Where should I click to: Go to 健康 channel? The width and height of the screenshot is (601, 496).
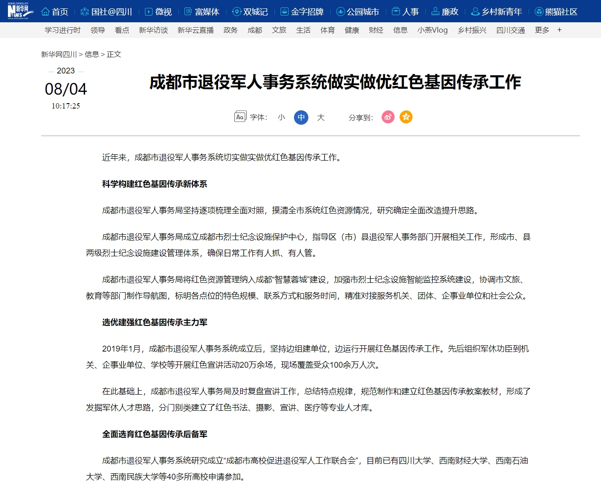[351, 30]
